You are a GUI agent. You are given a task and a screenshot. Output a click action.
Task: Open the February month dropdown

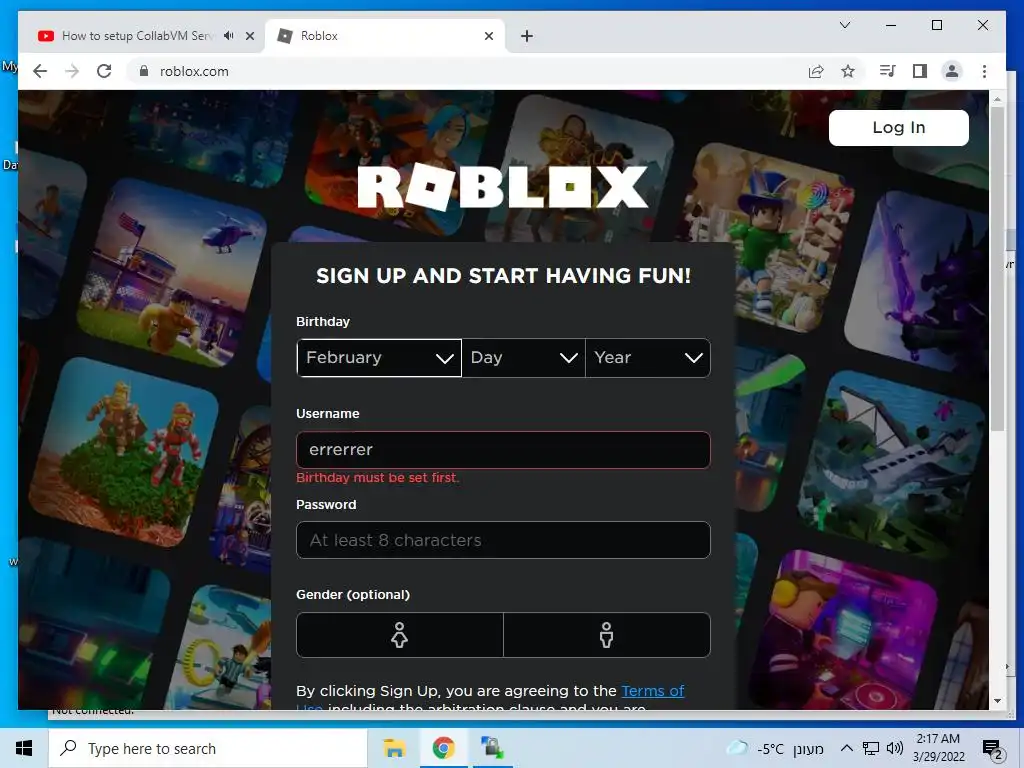pyautogui.click(x=379, y=358)
